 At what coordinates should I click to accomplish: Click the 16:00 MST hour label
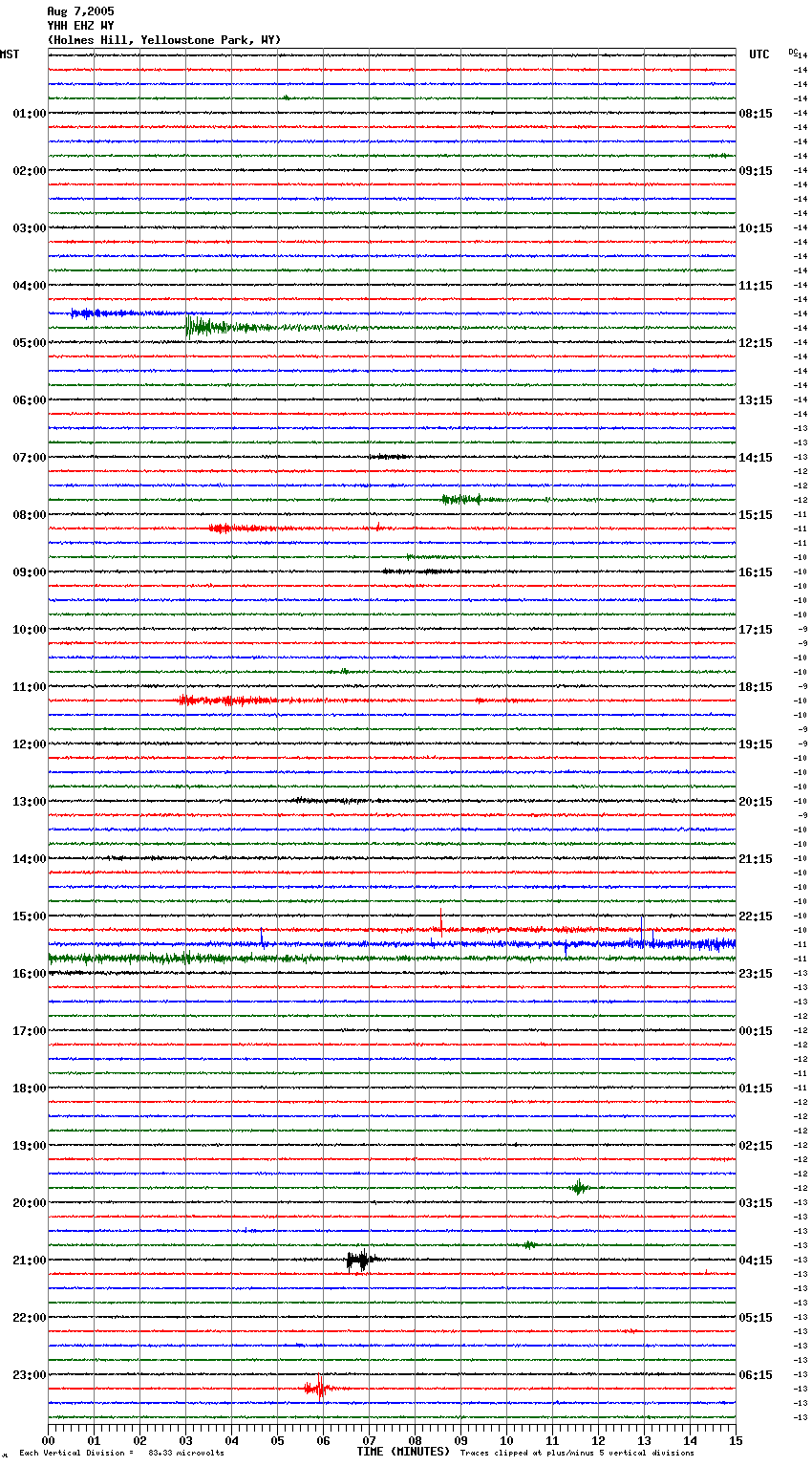[x=30, y=974]
